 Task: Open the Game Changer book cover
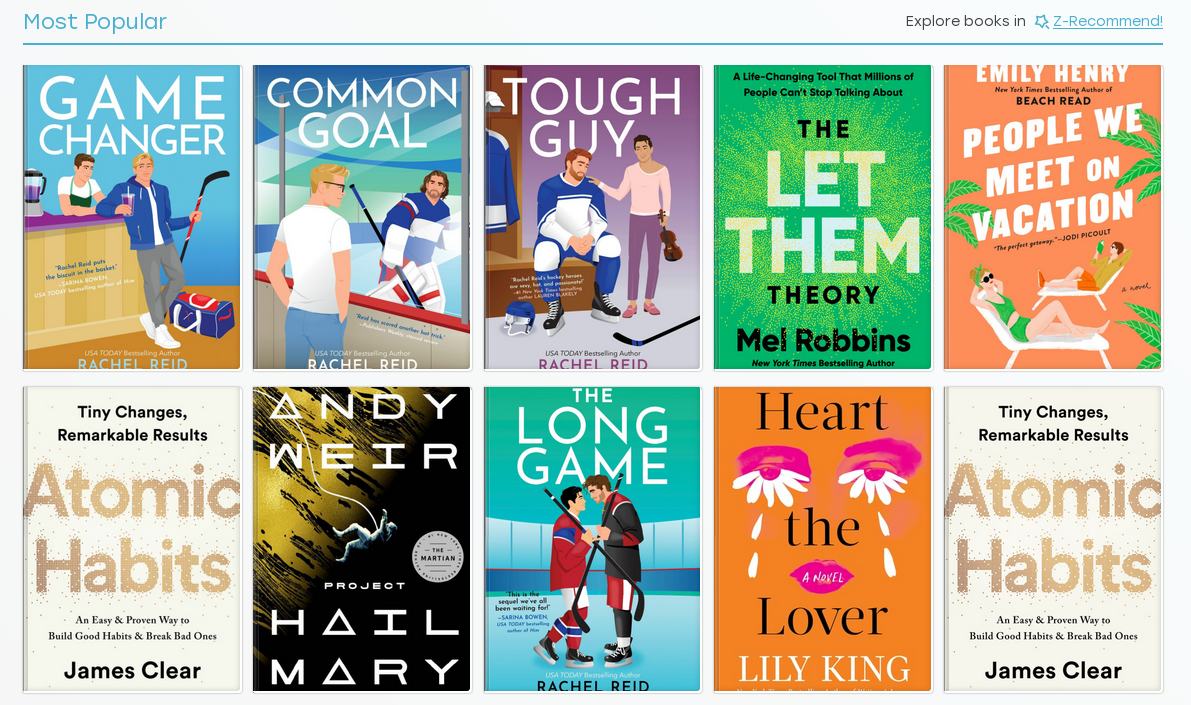point(132,217)
